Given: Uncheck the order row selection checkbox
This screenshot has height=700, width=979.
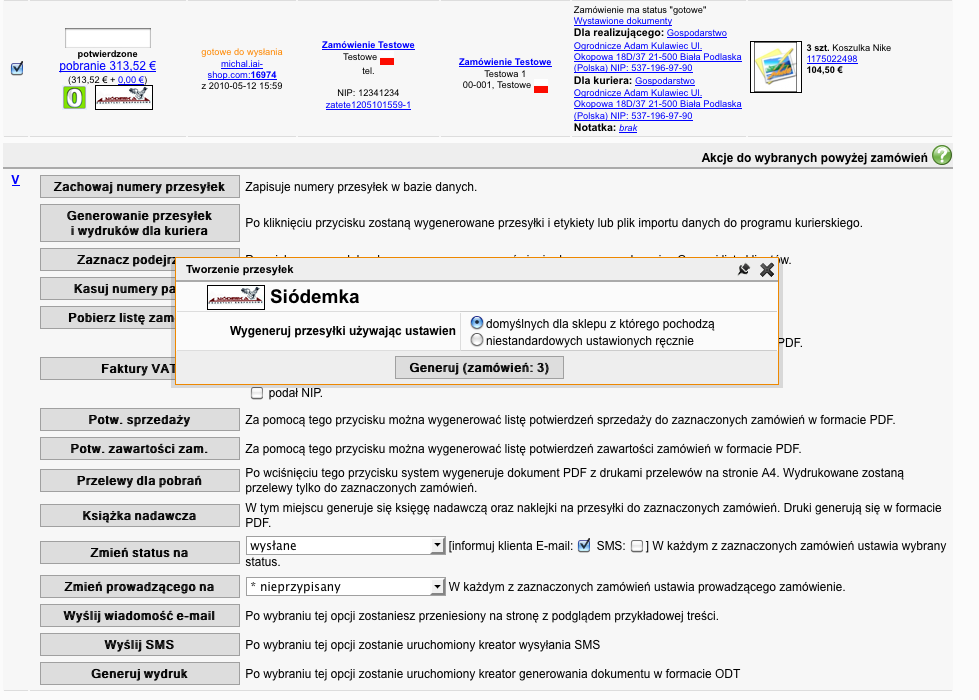Looking at the screenshot, I should 17,69.
